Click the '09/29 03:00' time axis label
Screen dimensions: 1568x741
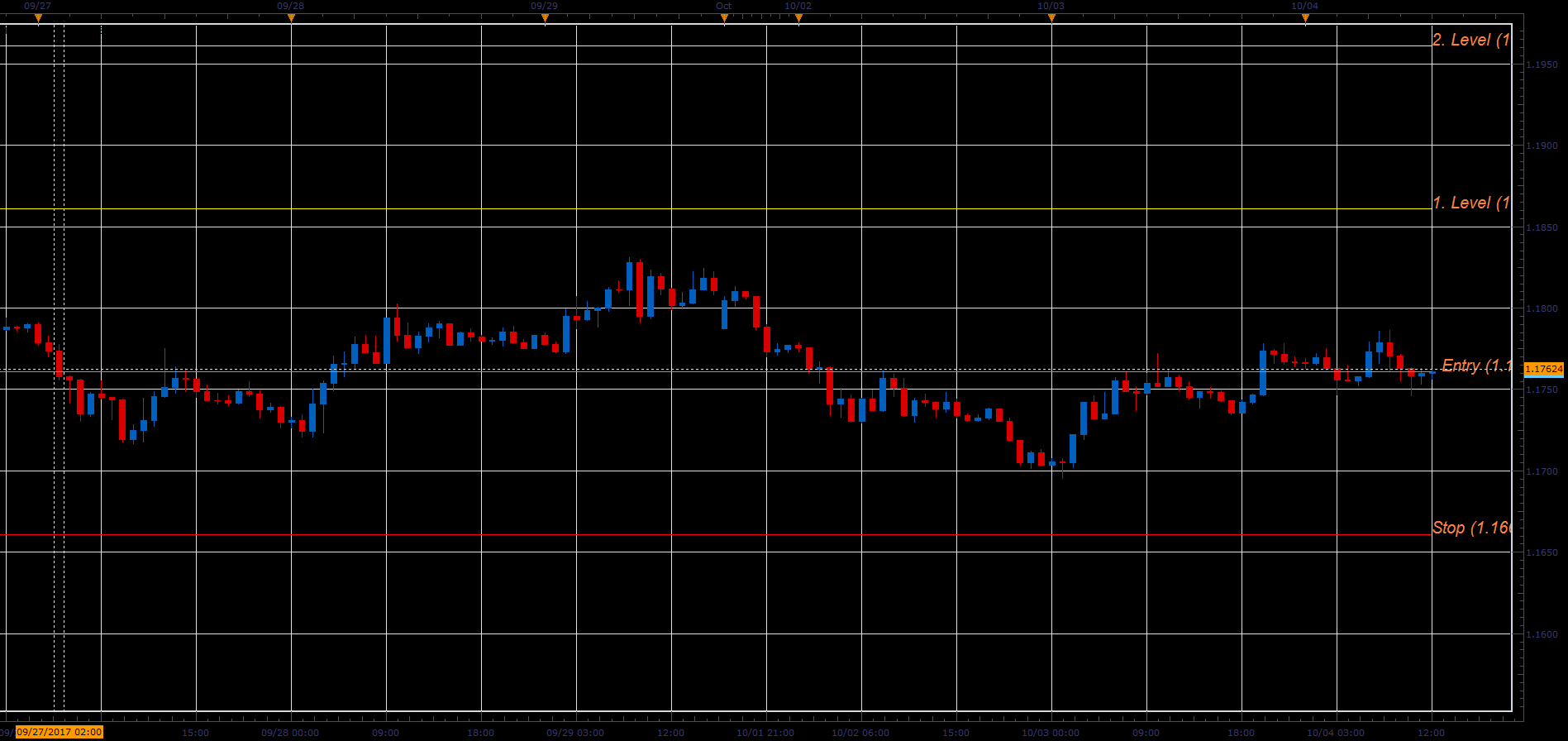click(575, 733)
